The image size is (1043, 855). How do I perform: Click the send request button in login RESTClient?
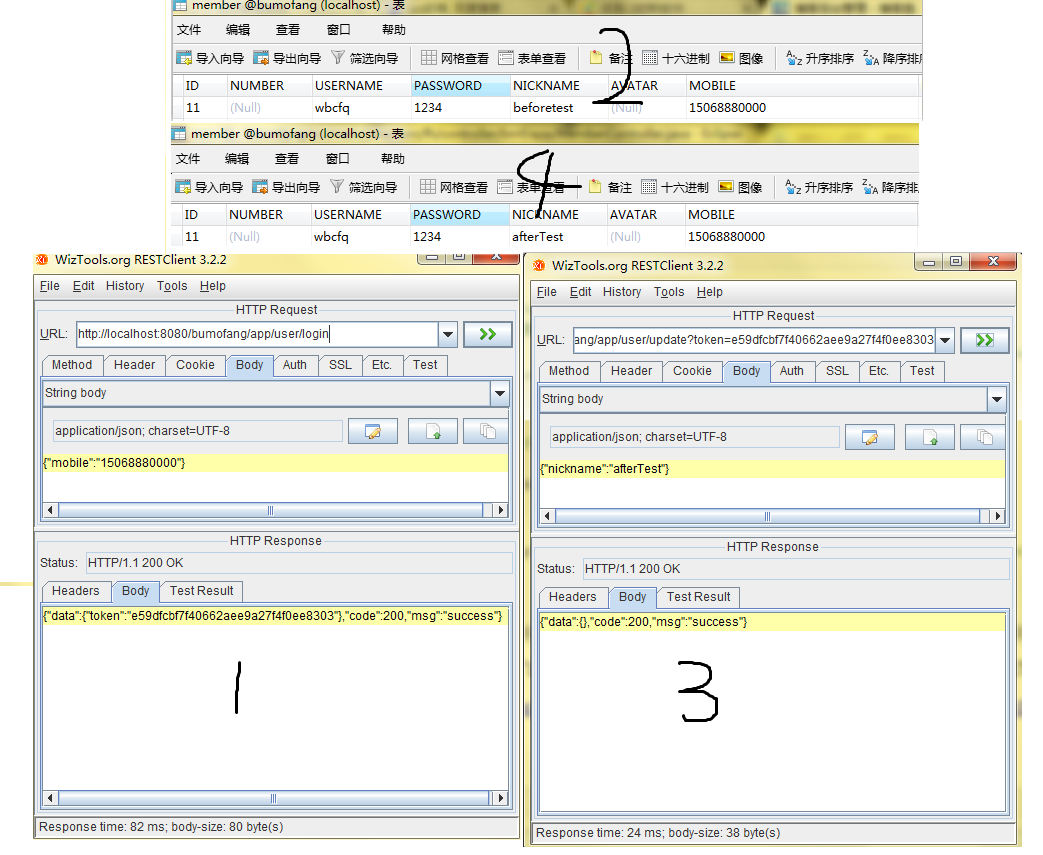click(x=488, y=334)
